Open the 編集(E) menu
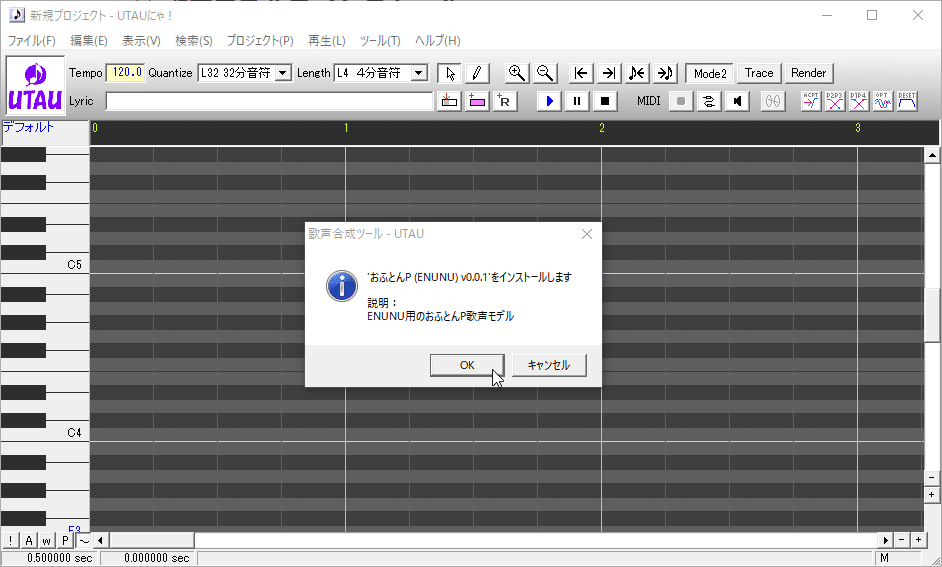Image resolution: width=942 pixels, height=567 pixels. pos(88,40)
